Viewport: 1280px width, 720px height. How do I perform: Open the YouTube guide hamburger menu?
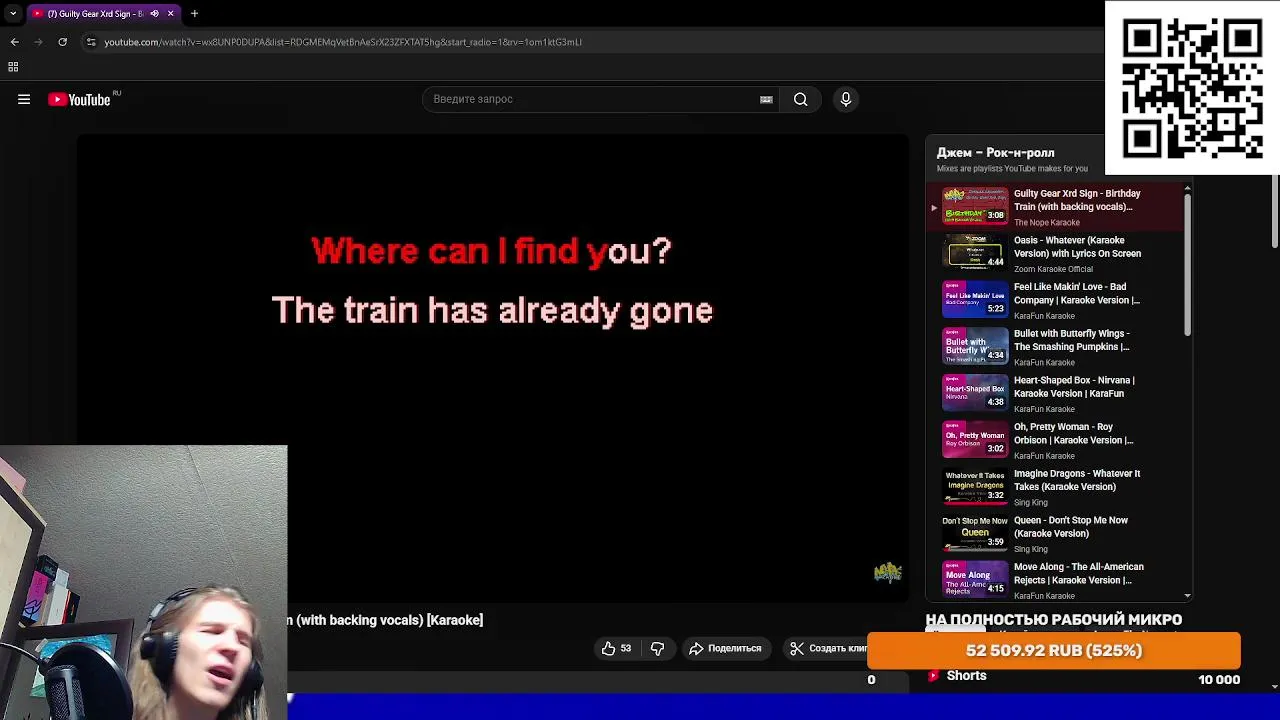(24, 99)
